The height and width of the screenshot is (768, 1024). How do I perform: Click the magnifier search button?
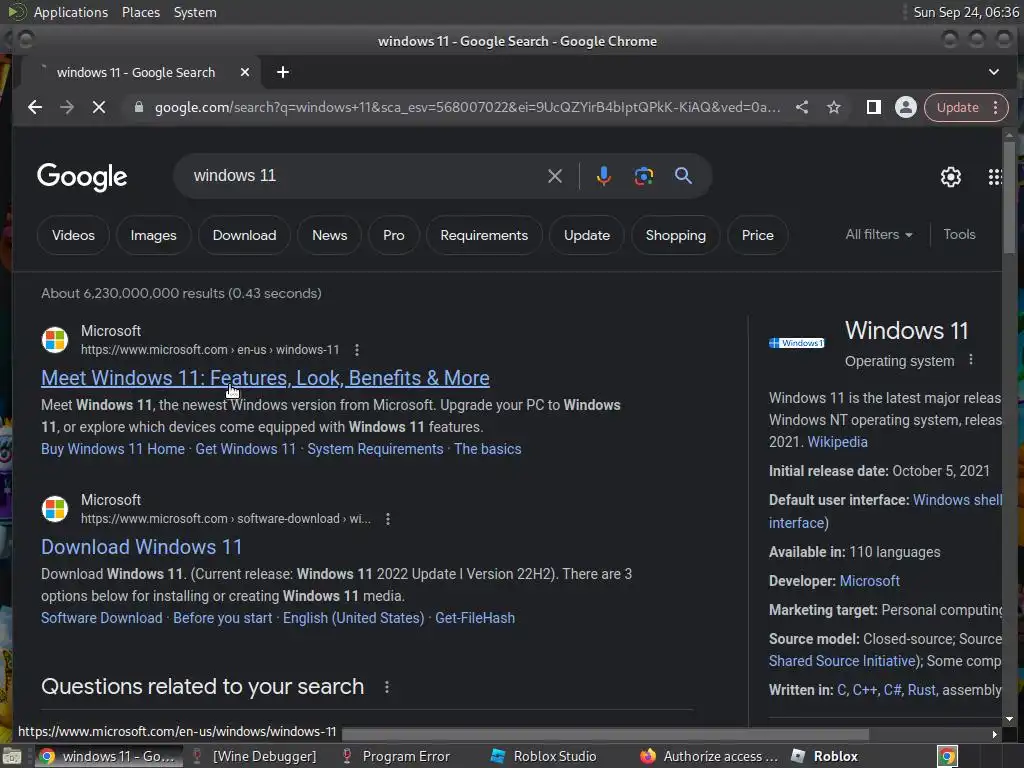pyautogui.click(x=683, y=176)
